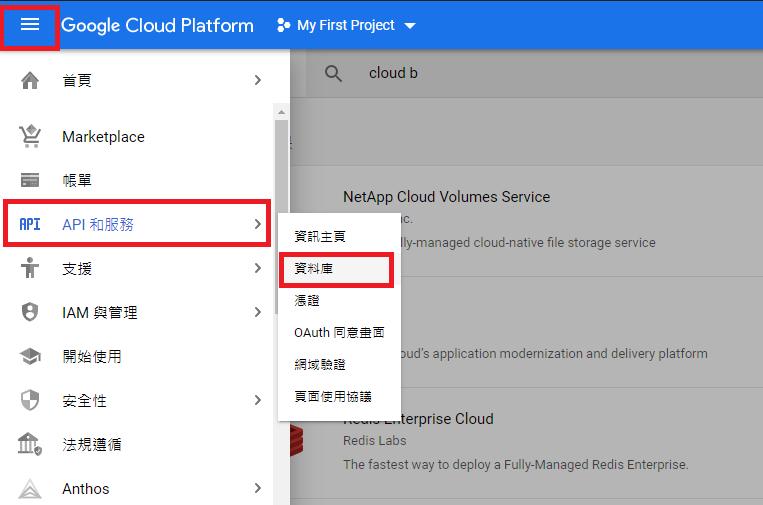Open the My First Project dropdown
This screenshot has height=505, width=763.
(346, 25)
